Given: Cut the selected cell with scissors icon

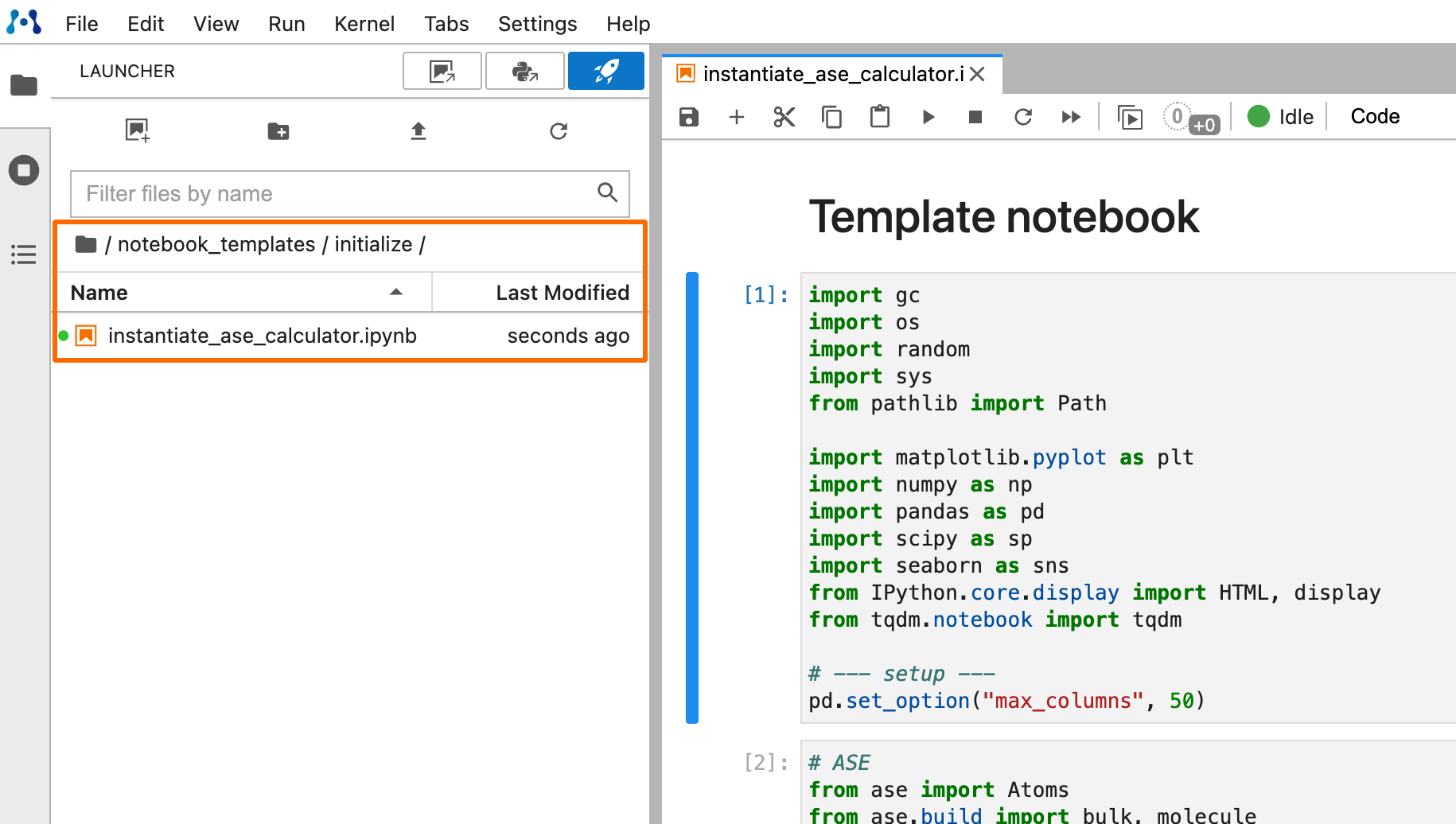Looking at the screenshot, I should coord(784,117).
